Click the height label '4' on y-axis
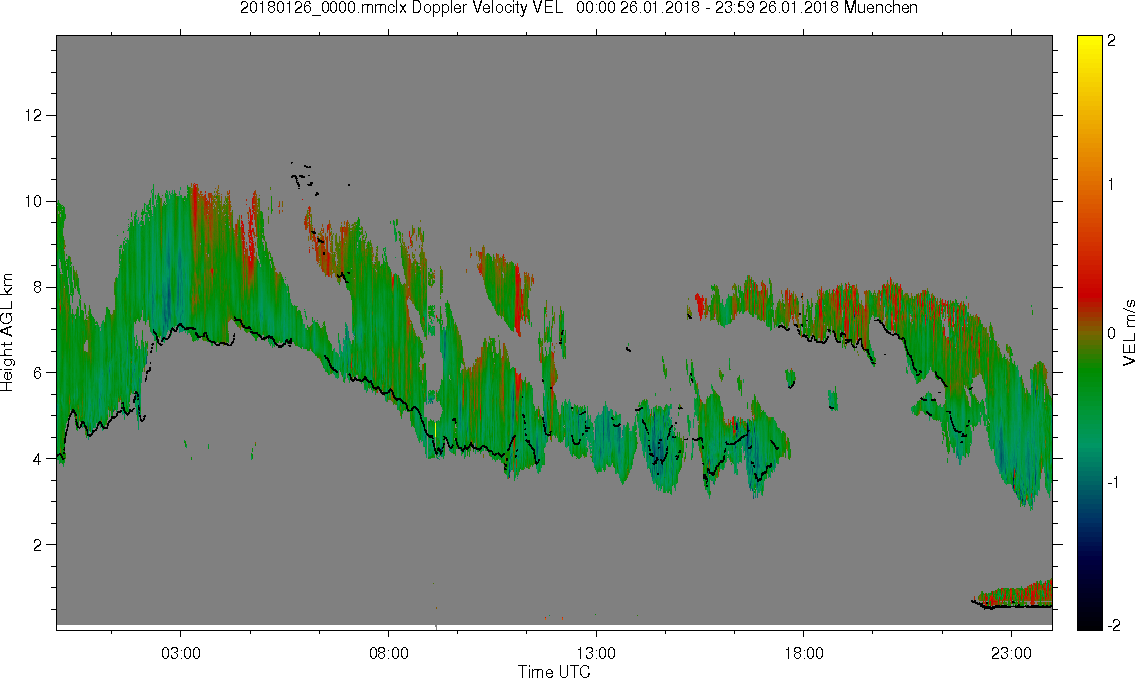The width and height of the screenshot is (1135, 678). (38, 459)
